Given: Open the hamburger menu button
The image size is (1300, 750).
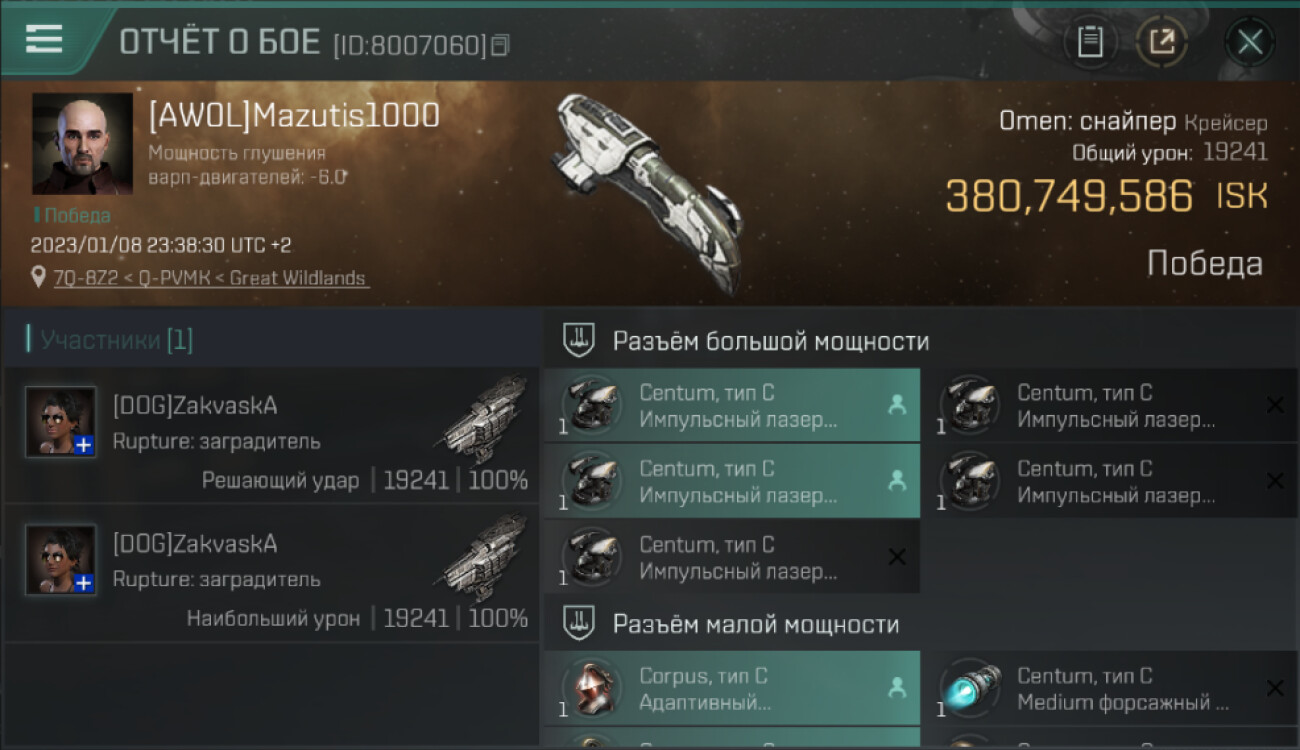Looking at the screenshot, I should click(44, 40).
